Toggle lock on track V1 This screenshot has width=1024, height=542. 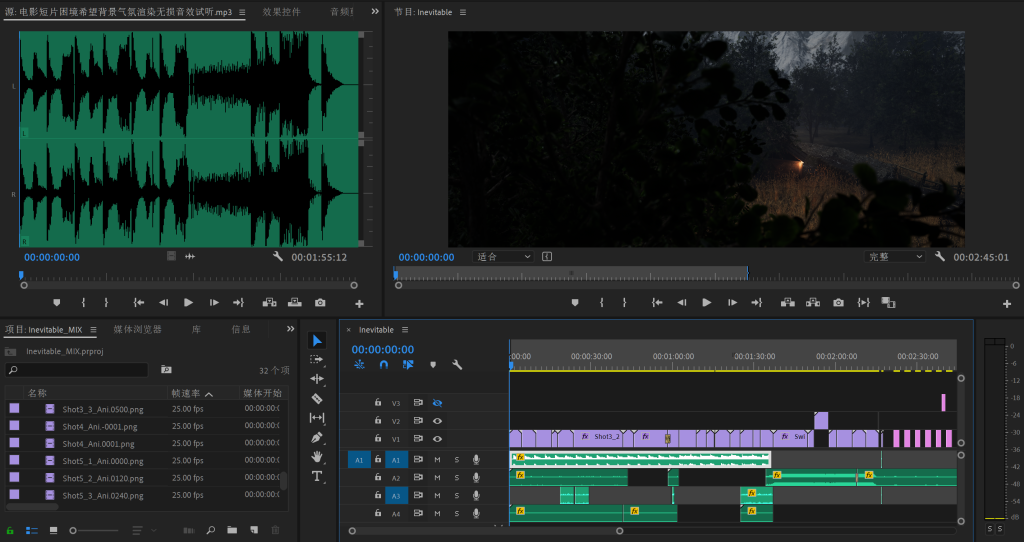(x=377, y=439)
